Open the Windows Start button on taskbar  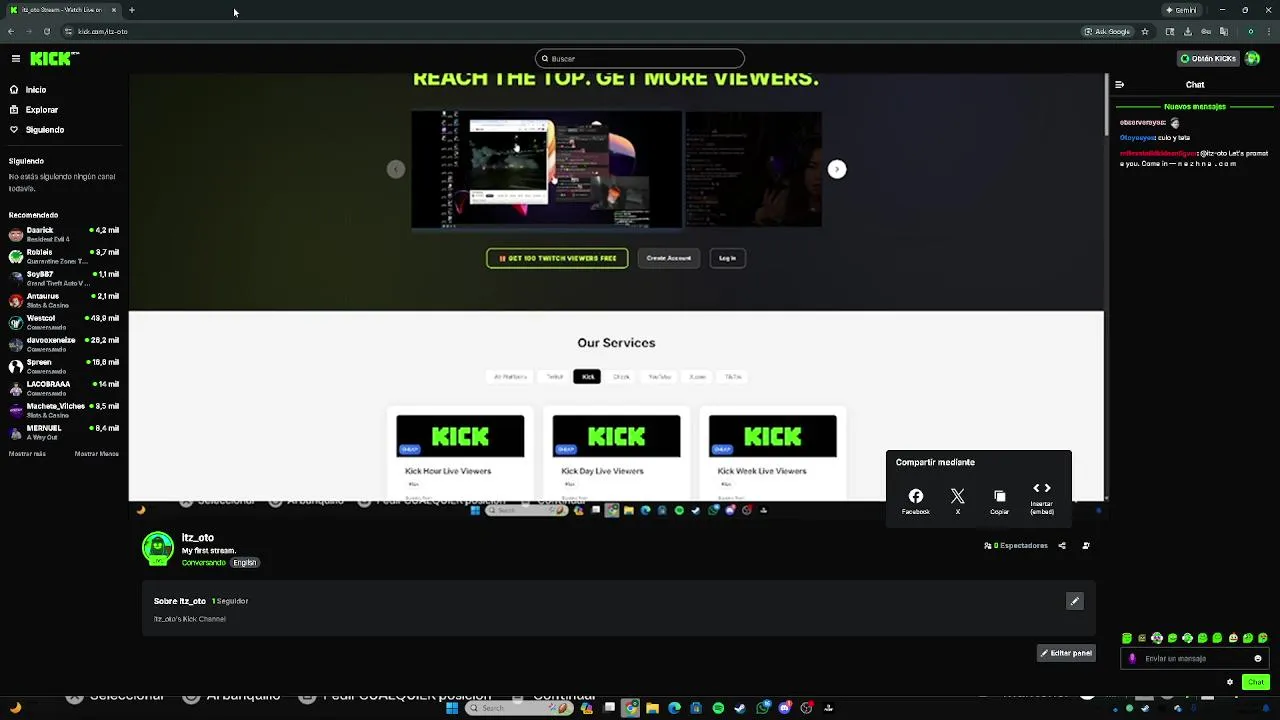point(451,708)
